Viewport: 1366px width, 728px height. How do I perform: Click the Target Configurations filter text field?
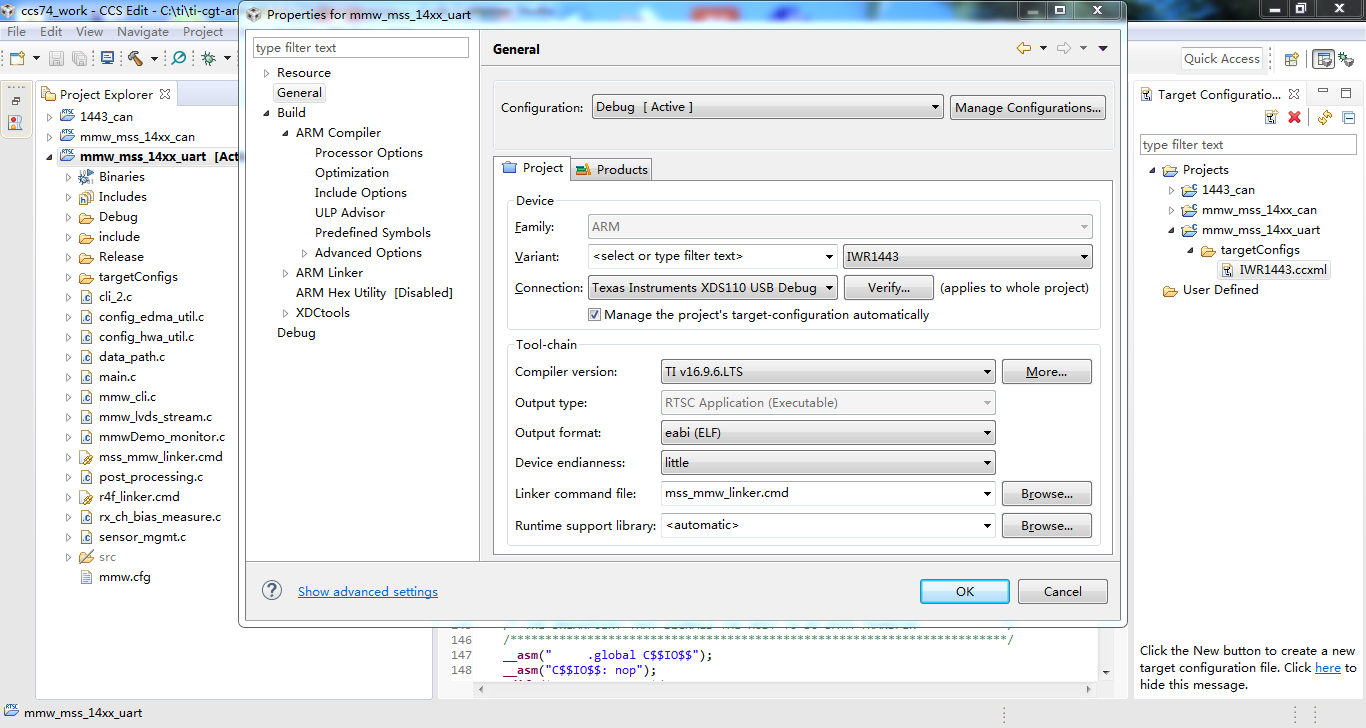tap(1248, 145)
